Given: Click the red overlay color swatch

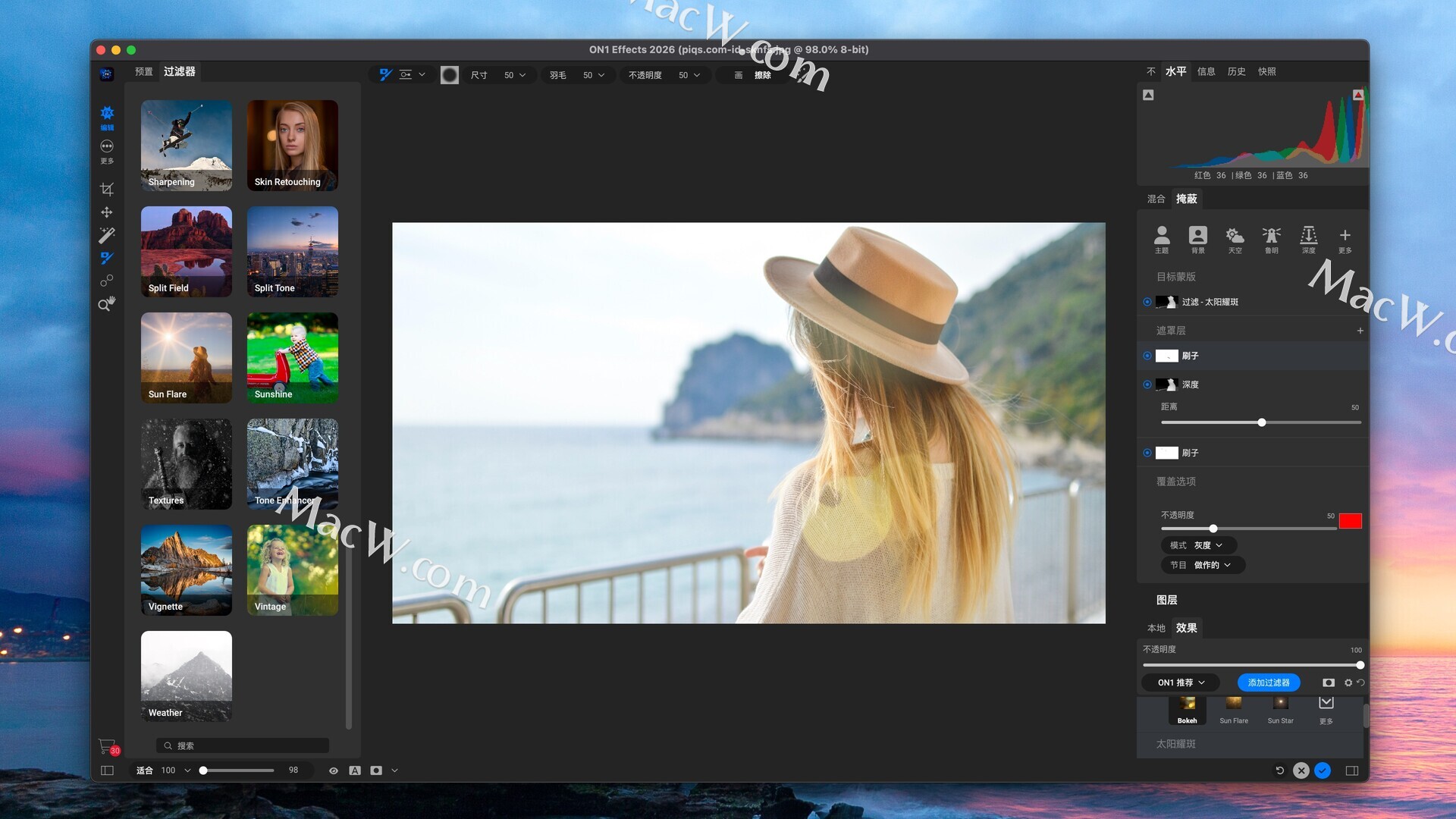Looking at the screenshot, I should coord(1350,521).
